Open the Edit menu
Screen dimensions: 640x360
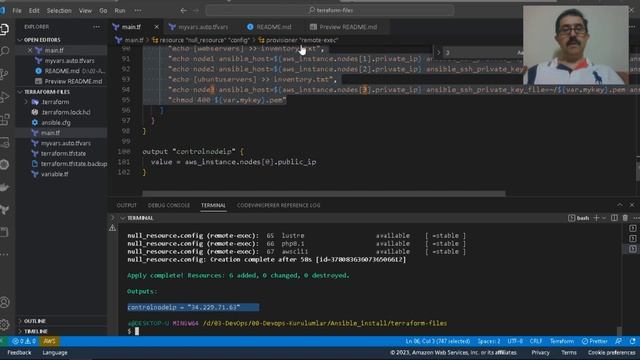coord(34,11)
